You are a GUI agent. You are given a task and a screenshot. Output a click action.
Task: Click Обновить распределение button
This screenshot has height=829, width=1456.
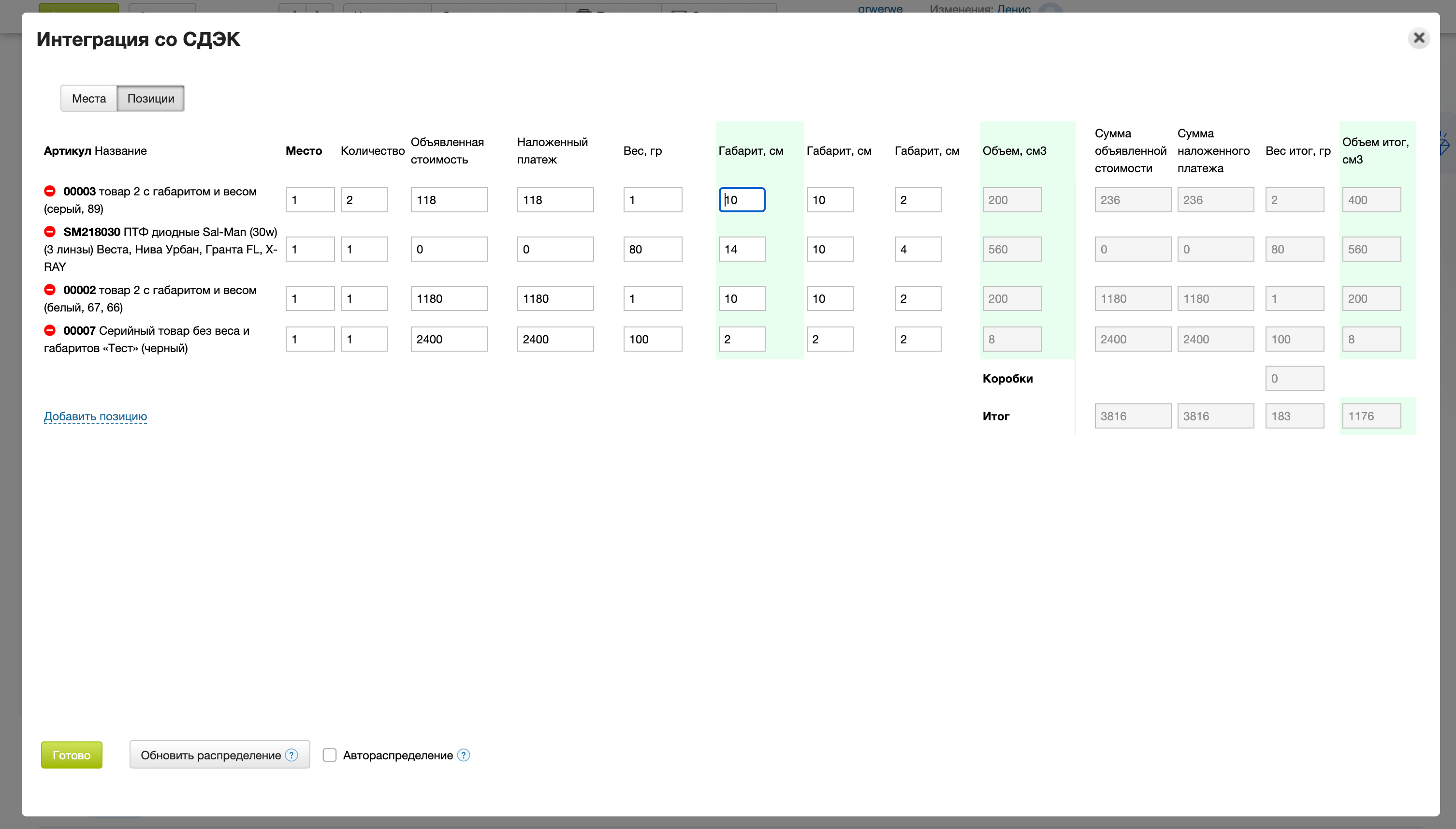coord(210,755)
